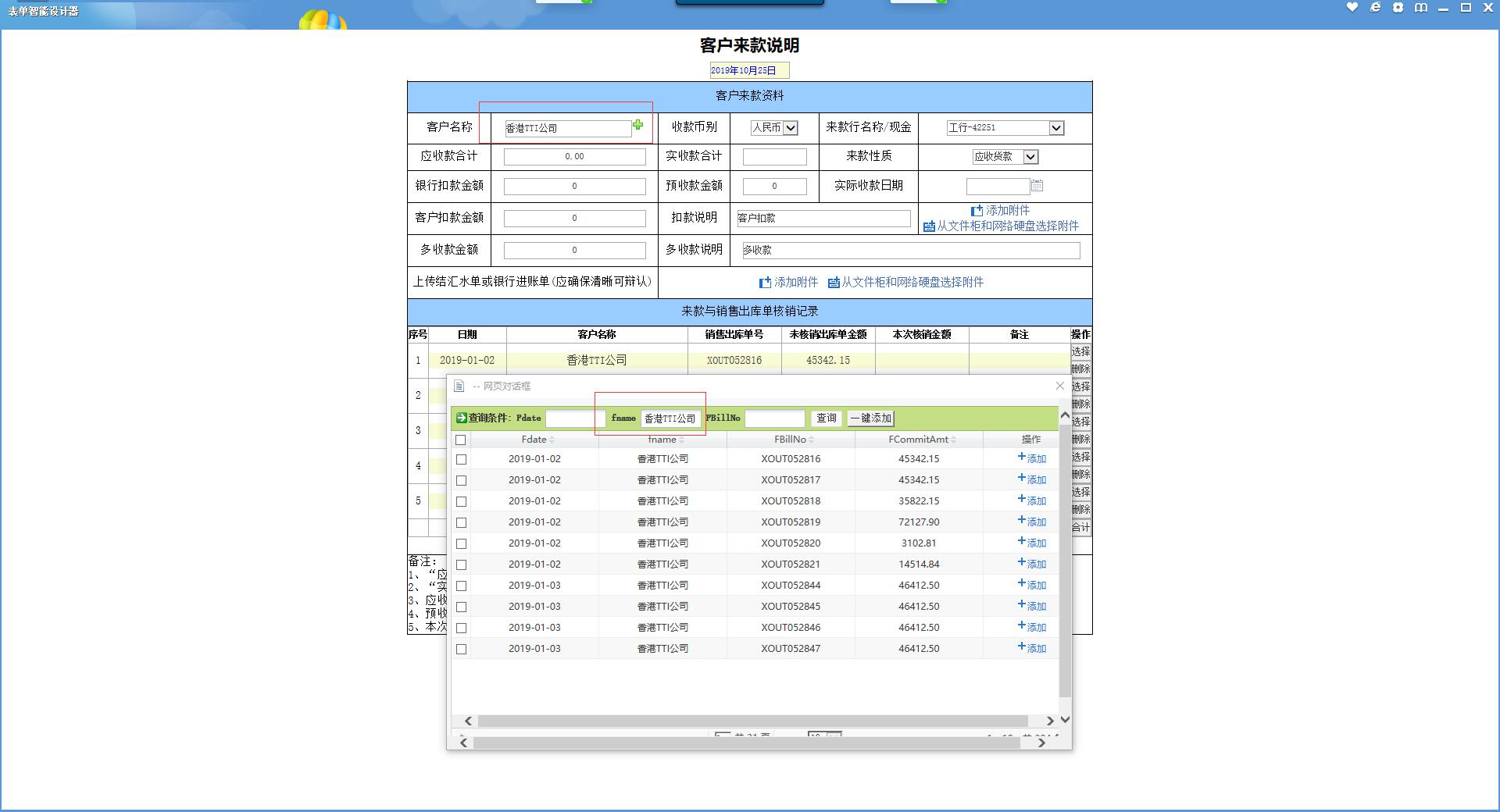Image resolution: width=1500 pixels, height=812 pixels.
Task: Open the Internet Explorer icon in title bar
Action: [x=1375, y=7]
